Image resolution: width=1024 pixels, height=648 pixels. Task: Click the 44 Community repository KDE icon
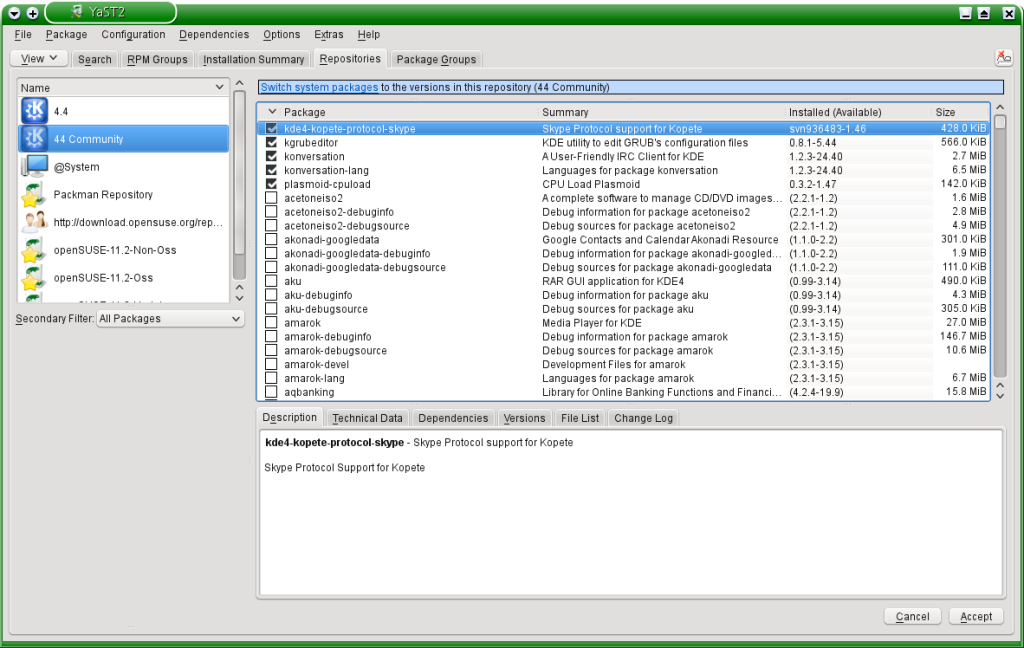pos(34,139)
